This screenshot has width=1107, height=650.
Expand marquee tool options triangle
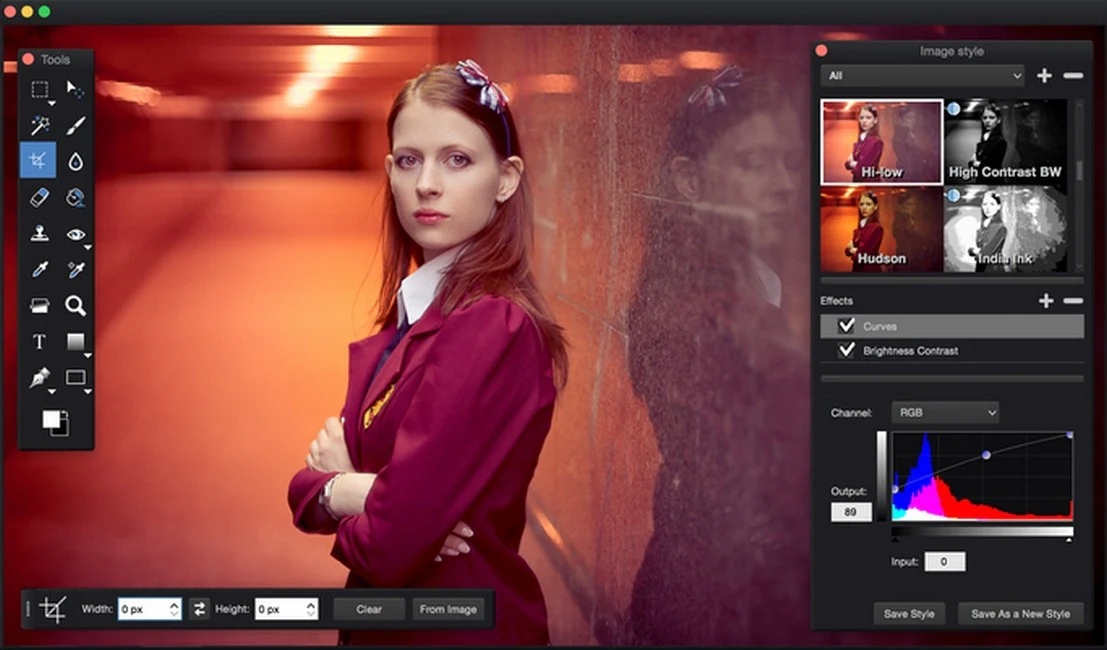pyautogui.click(x=52, y=104)
